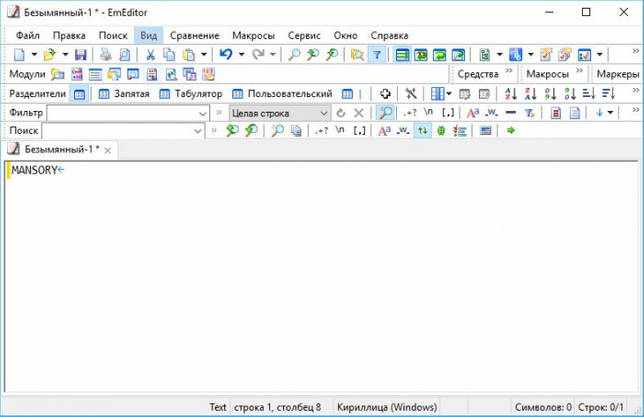Click the Copy icon in main toolbar
644x417 pixels.
169,55
